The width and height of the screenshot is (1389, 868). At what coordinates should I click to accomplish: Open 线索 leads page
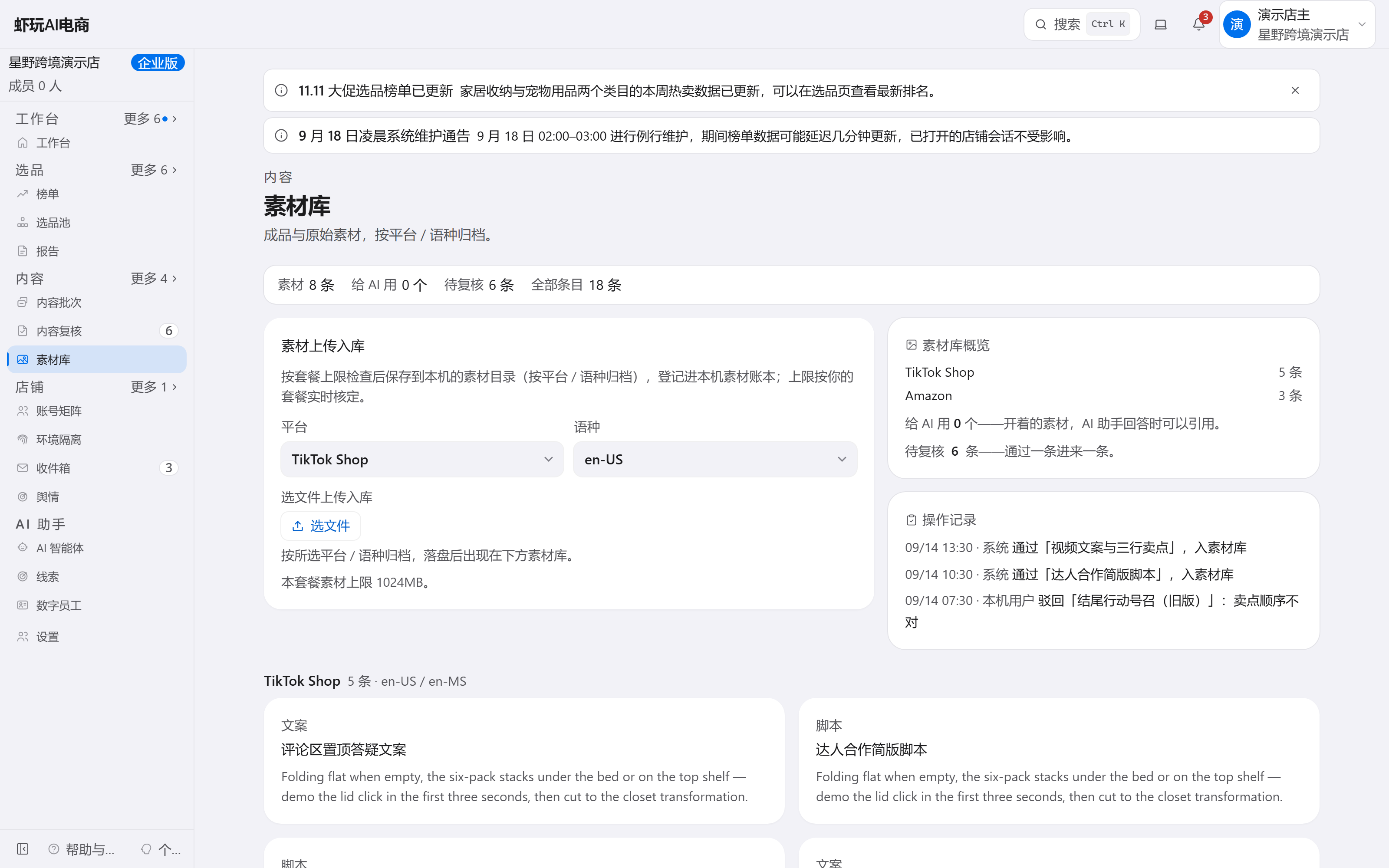[96, 577]
